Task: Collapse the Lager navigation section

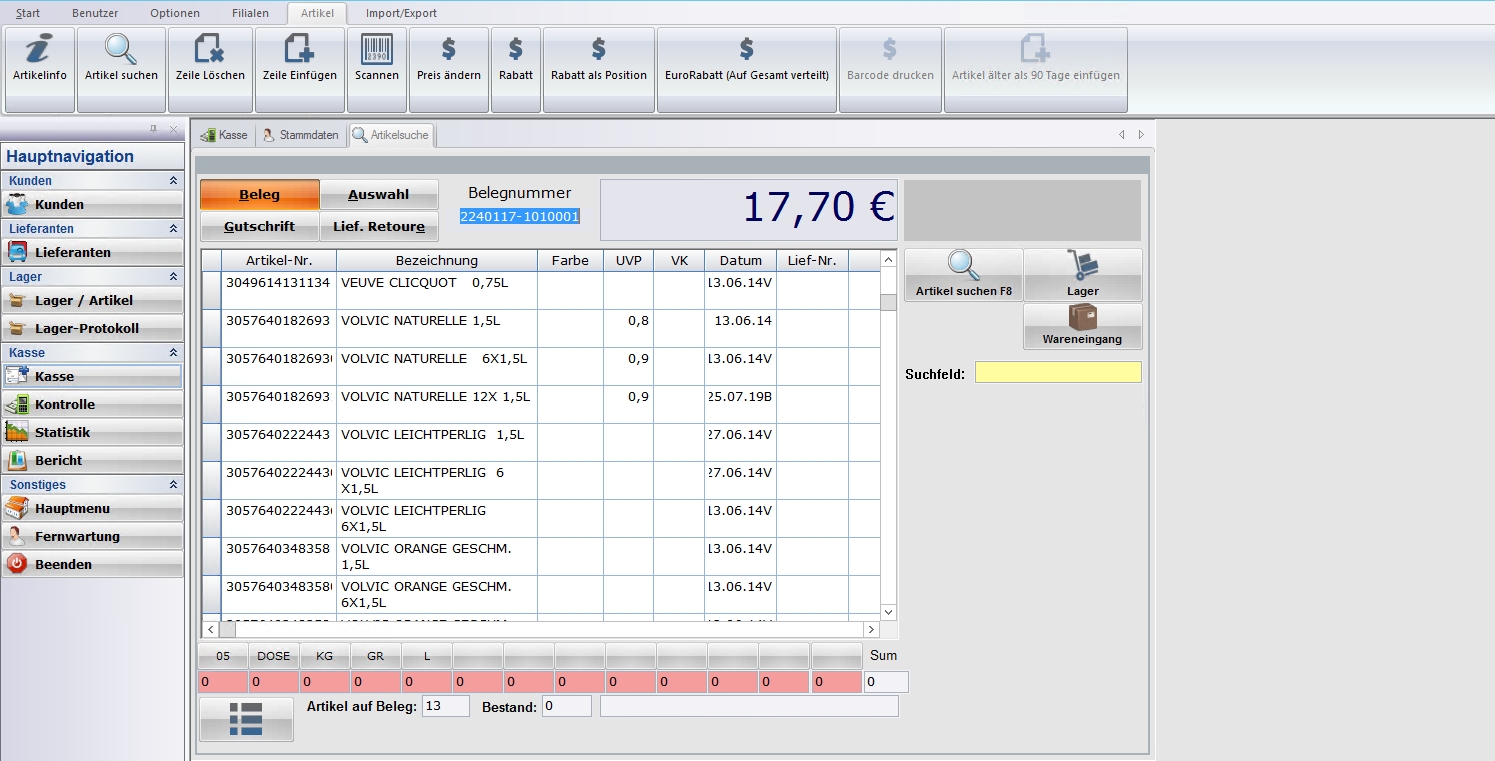Action: 173,277
